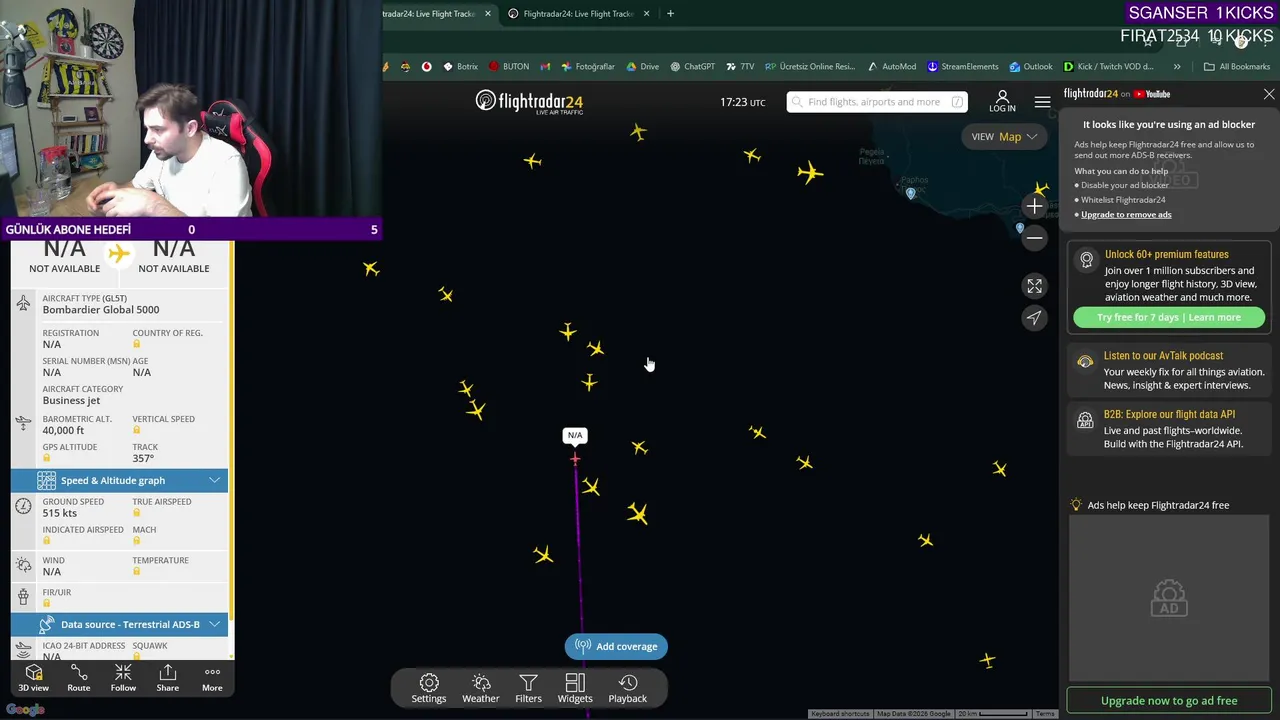The width and height of the screenshot is (1280, 720).
Task: Open the Weather layers panel
Action: coord(480,689)
